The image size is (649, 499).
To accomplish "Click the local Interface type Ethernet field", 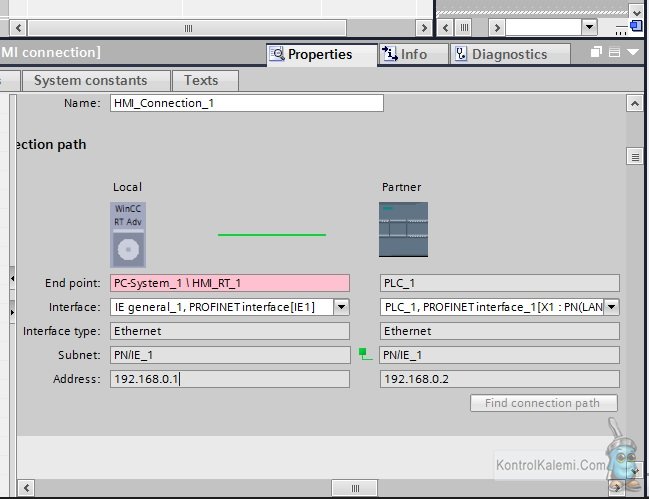I will 230,331.
